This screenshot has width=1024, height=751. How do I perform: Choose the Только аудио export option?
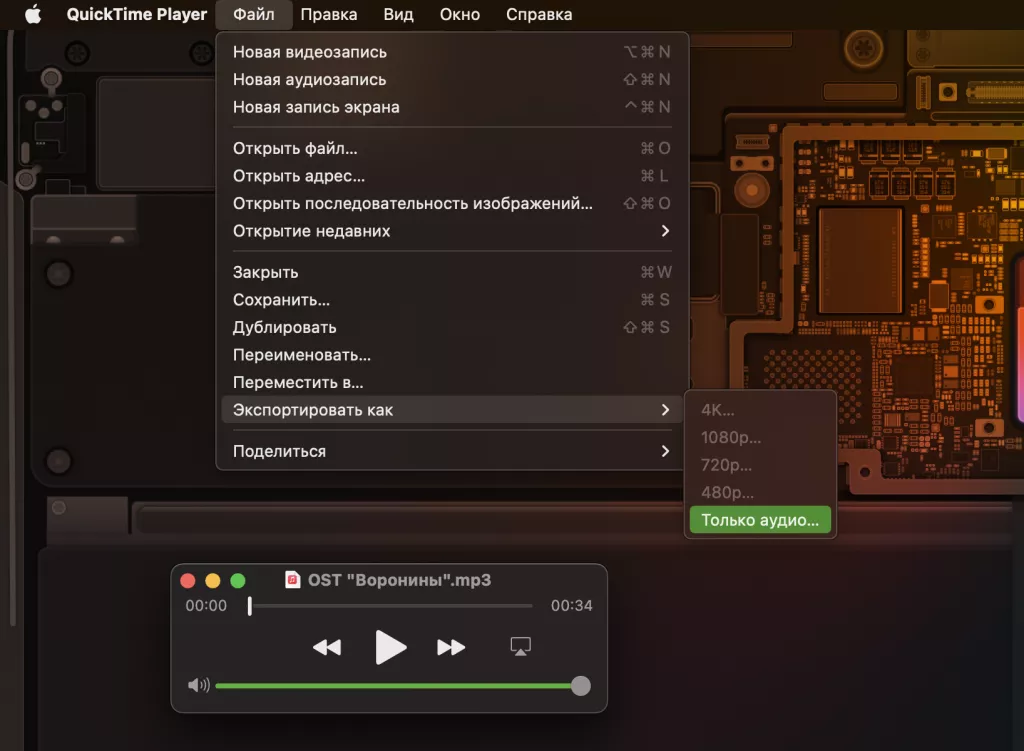point(759,519)
